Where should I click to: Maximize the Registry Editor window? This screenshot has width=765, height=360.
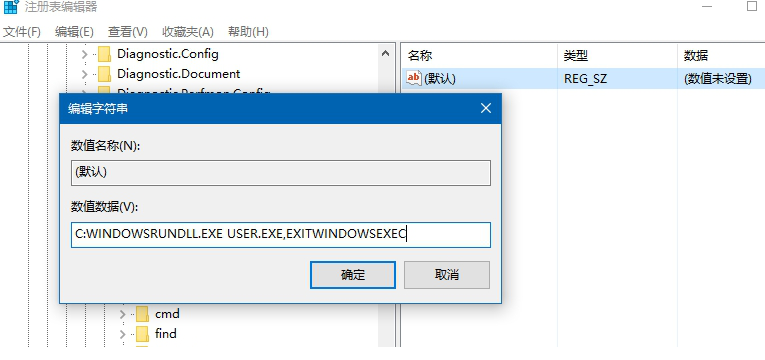coord(751,6)
